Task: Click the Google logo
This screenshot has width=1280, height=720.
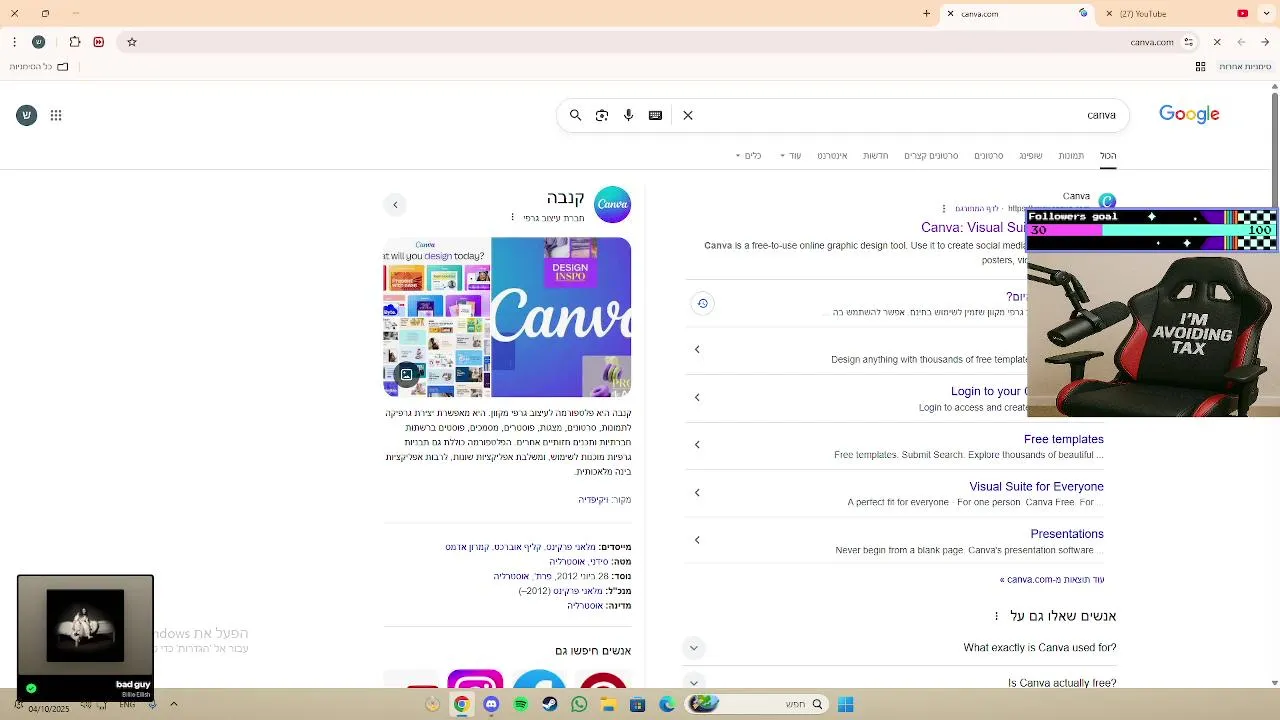Action: pos(1189,114)
